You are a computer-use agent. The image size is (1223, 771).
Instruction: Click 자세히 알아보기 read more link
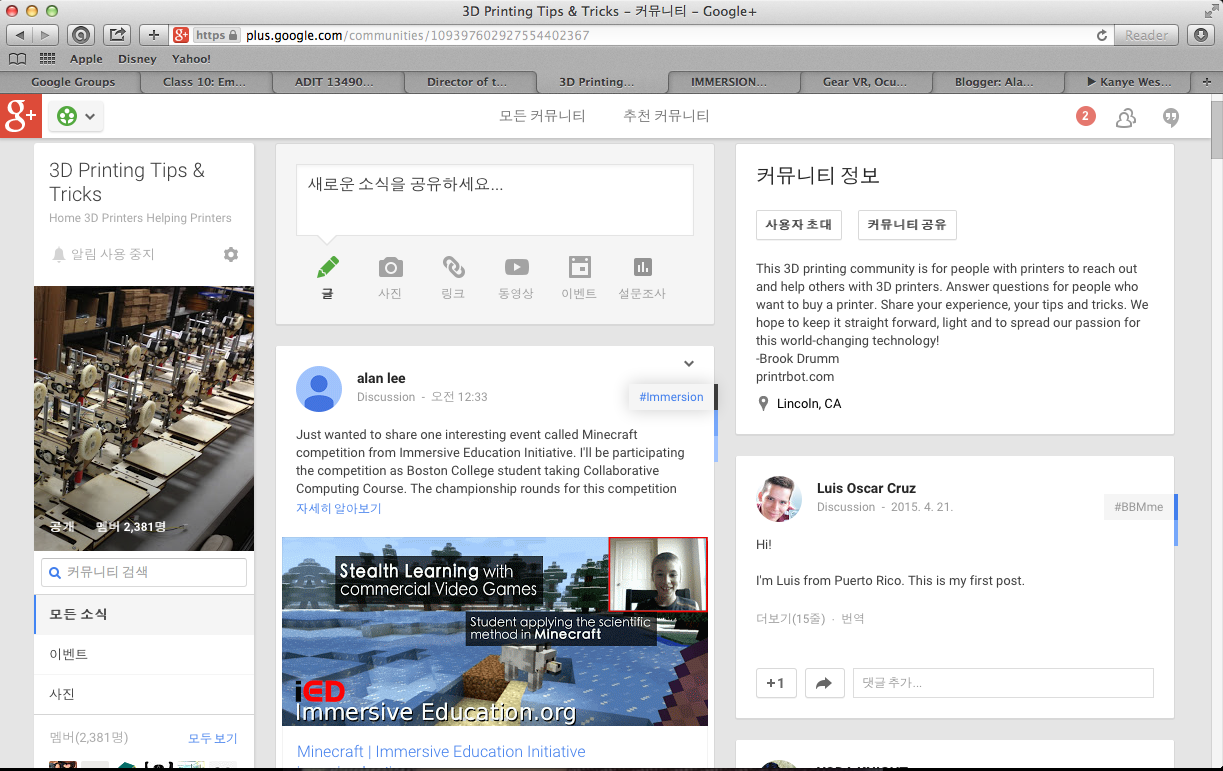pyautogui.click(x=339, y=508)
